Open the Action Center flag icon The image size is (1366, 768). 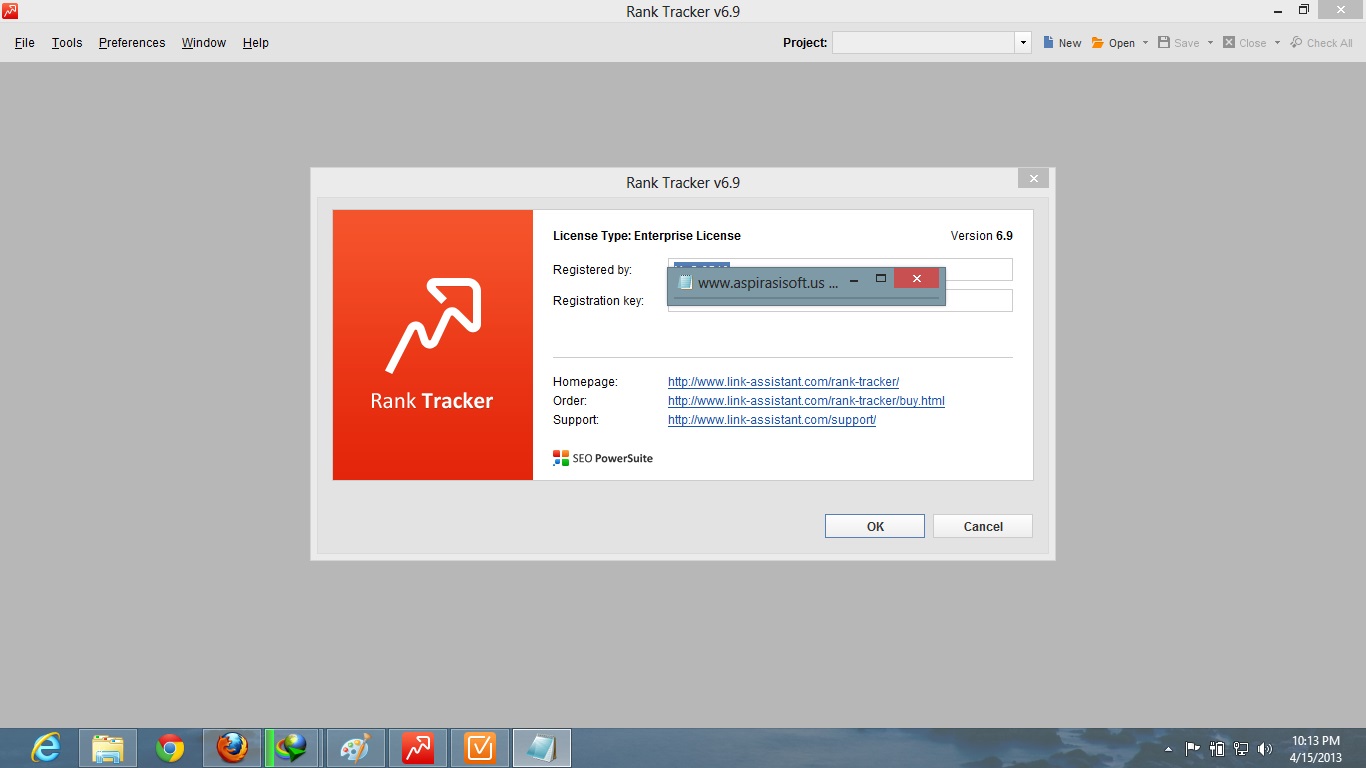1193,748
